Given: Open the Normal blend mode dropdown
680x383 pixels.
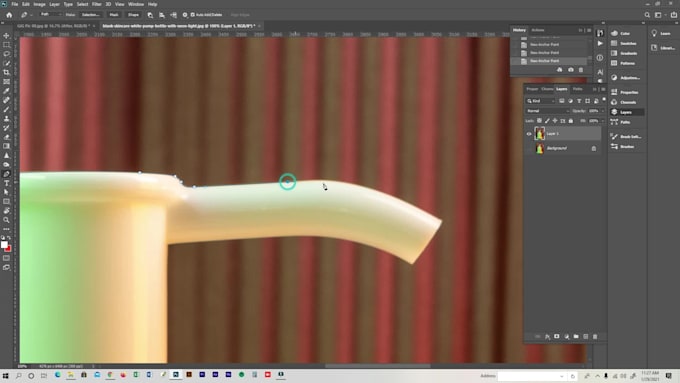Looking at the screenshot, I should click(x=547, y=111).
